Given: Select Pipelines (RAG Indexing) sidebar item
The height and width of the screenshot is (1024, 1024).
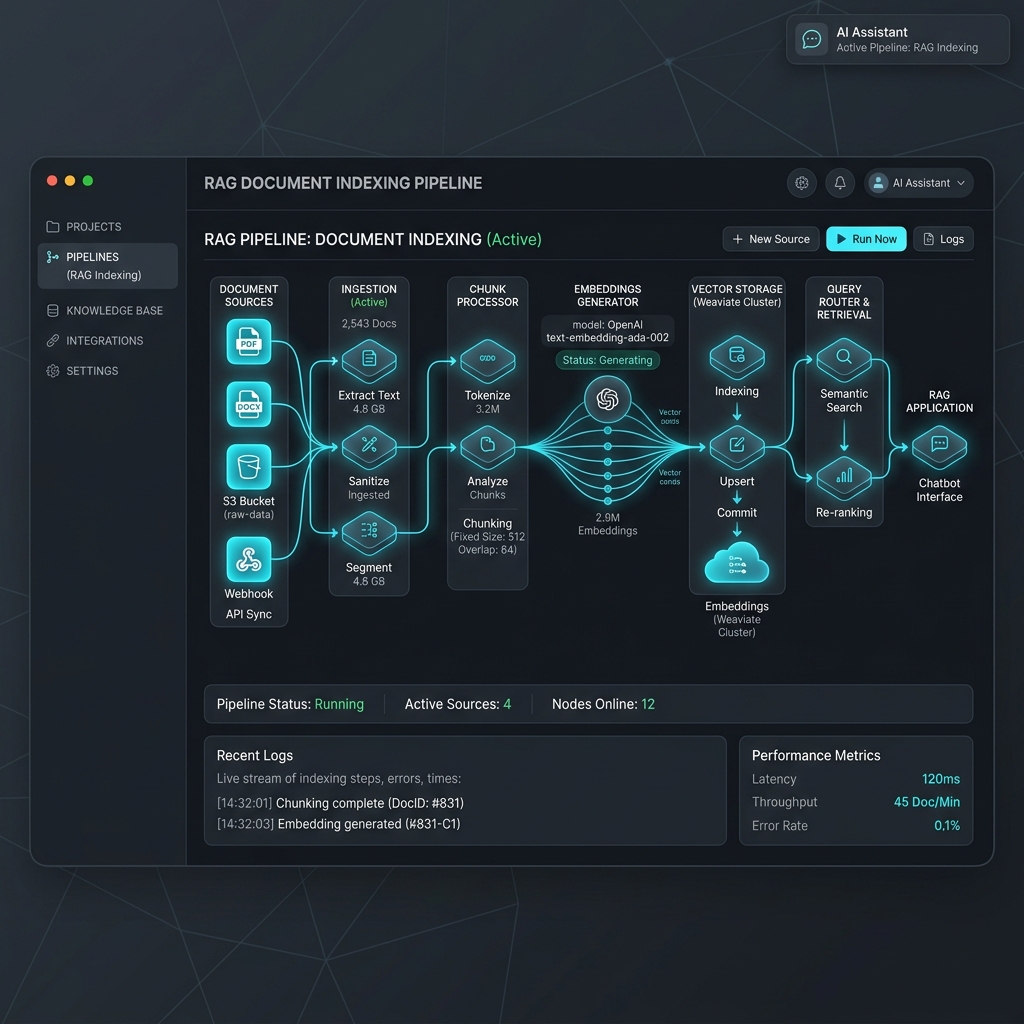Looking at the screenshot, I should [107, 266].
